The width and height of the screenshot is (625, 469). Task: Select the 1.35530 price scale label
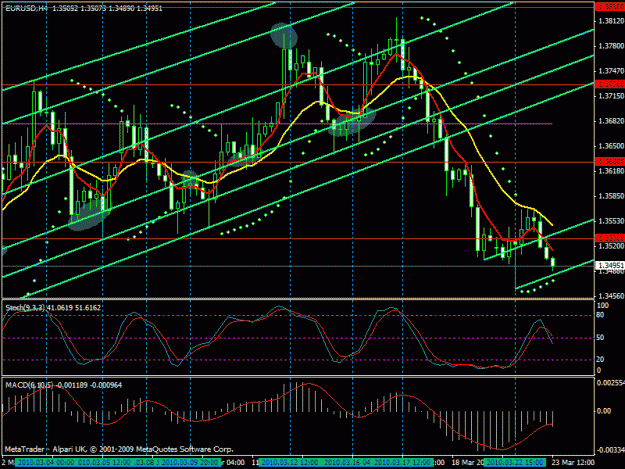(x=609, y=221)
